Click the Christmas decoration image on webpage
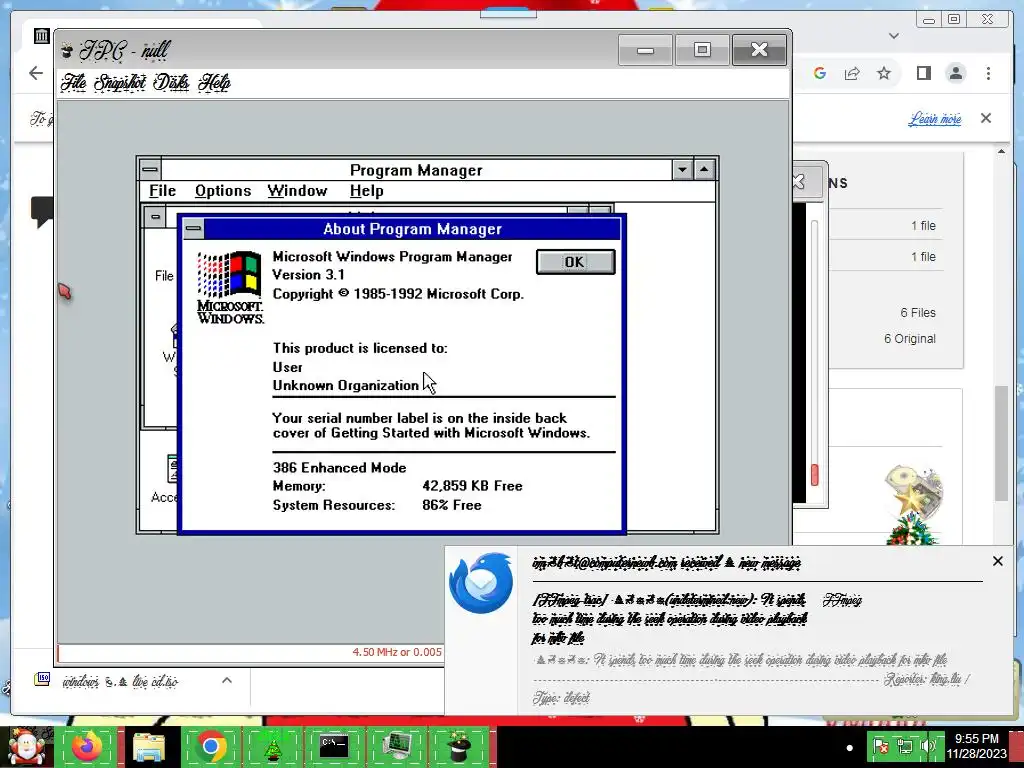 pos(914,505)
